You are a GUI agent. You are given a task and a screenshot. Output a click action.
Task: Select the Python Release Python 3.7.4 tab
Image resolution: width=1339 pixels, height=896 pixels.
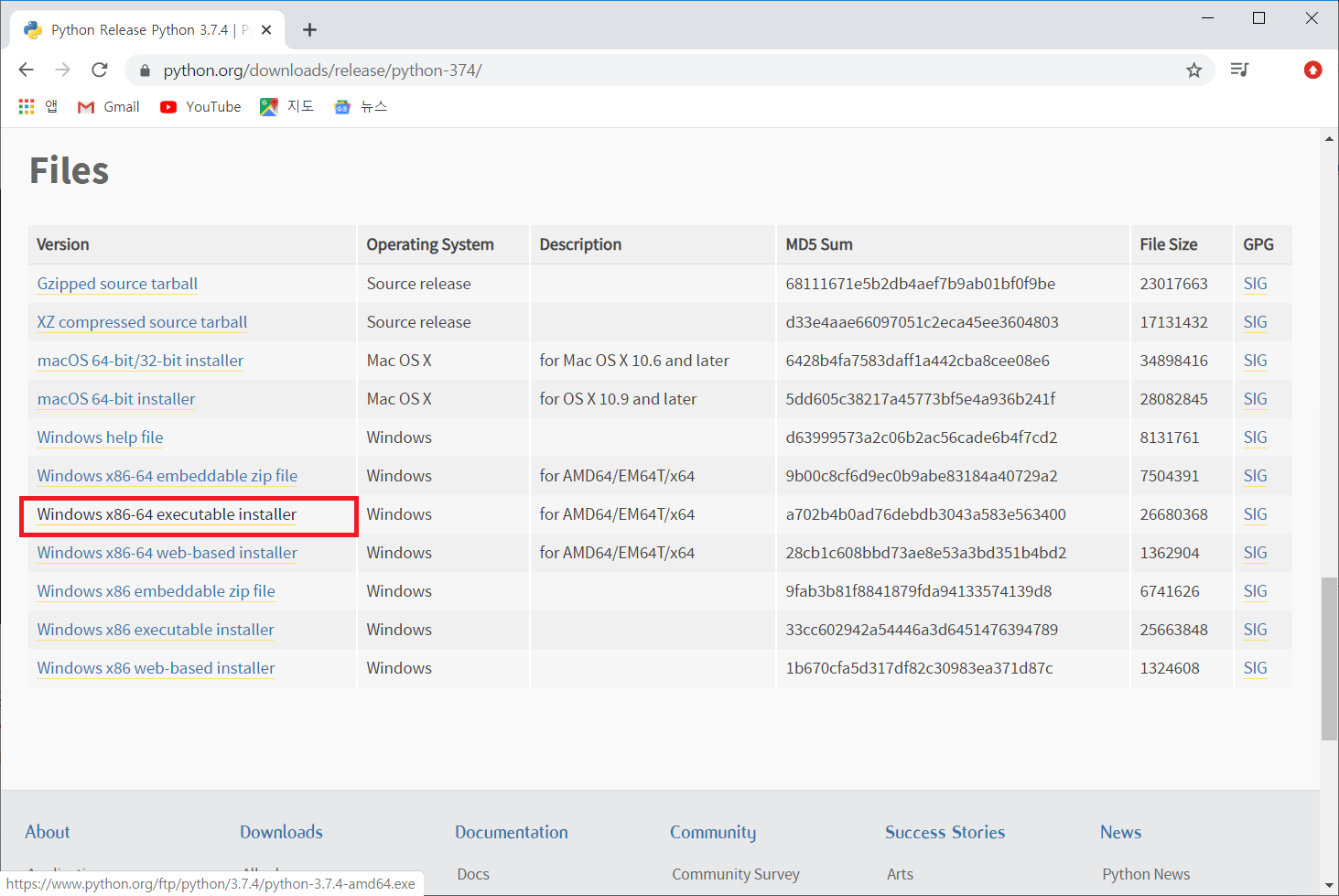coord(146,30)
